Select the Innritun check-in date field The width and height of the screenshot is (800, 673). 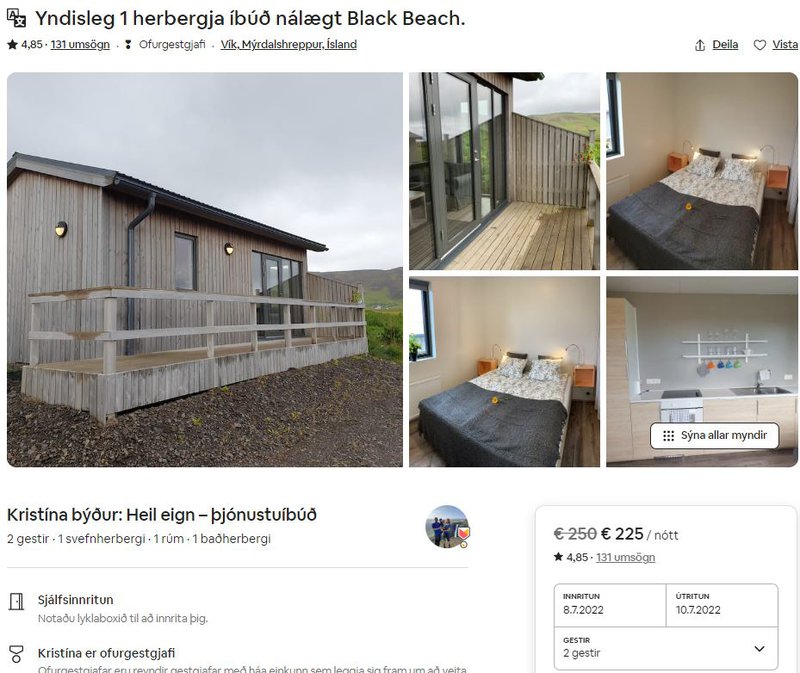[x=610, y=605]
